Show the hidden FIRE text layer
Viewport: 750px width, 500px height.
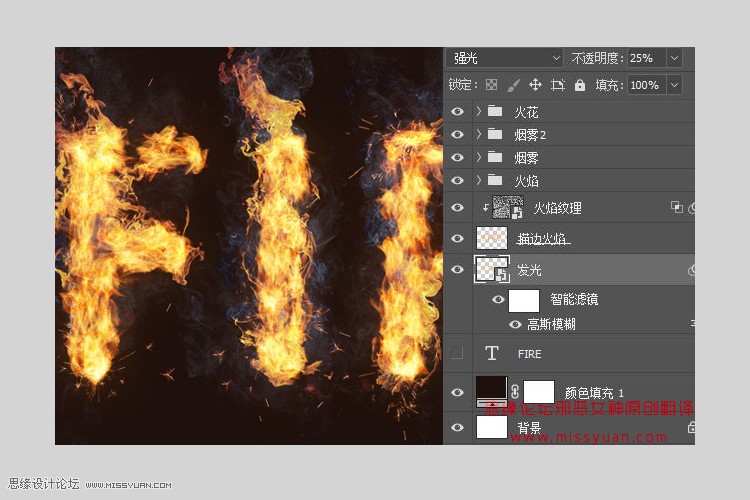457,354
